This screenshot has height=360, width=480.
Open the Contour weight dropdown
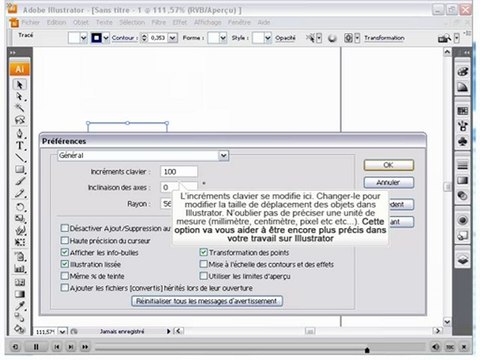click(x=172, y=38)
